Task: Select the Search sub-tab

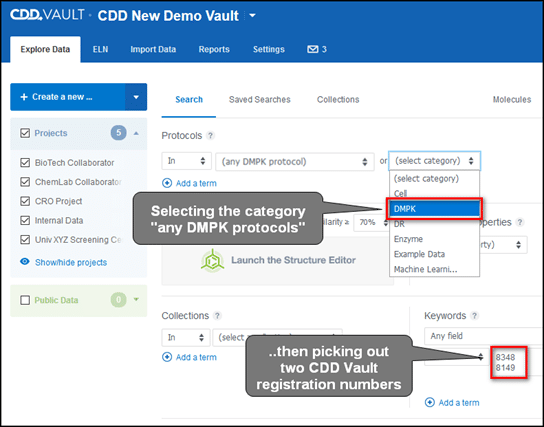Action: (x=189, y=100)
